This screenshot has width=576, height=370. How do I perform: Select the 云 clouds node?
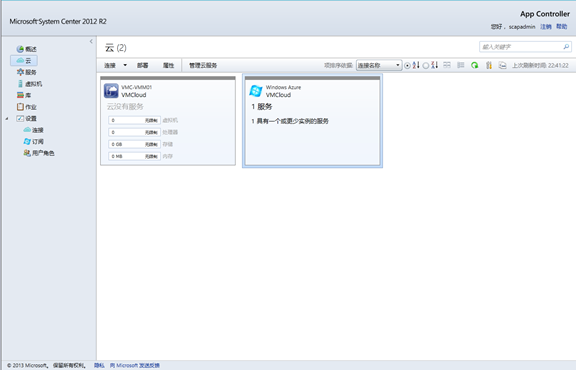coord(24,60)
